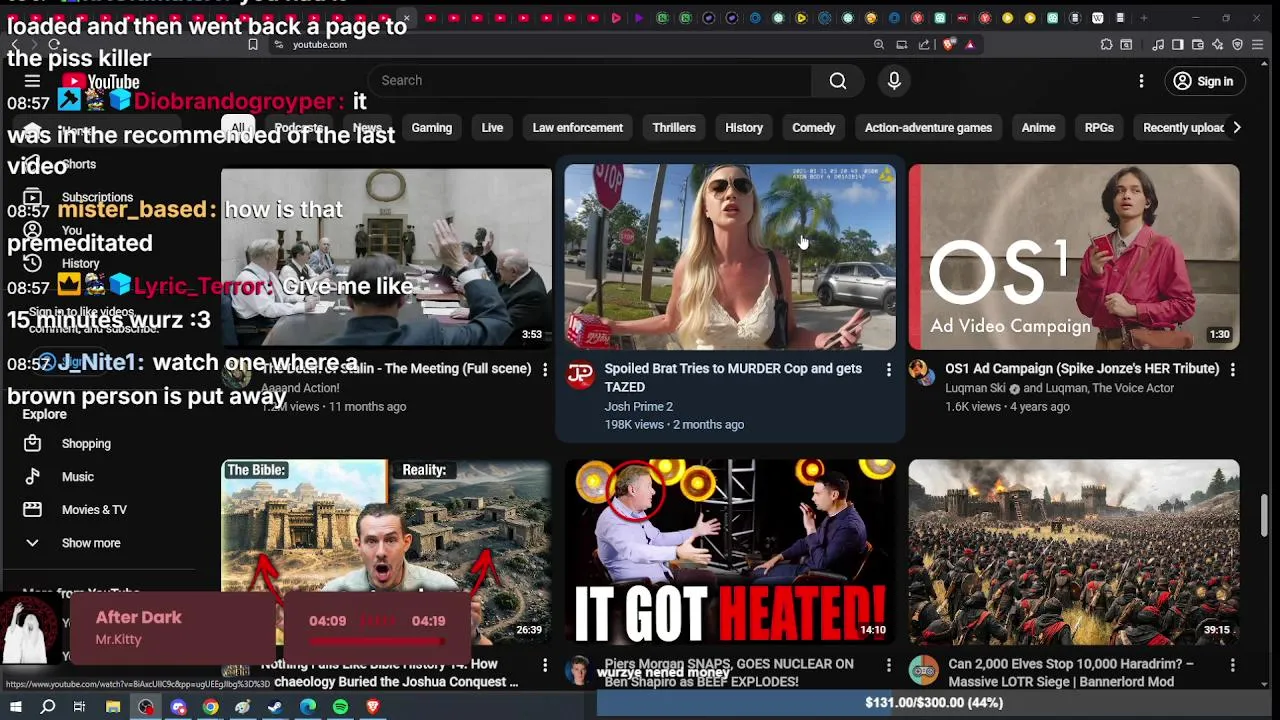Open a new browser tab with plus
The height and width of the screenshot is (720, 1280).
coord(1144,18)
